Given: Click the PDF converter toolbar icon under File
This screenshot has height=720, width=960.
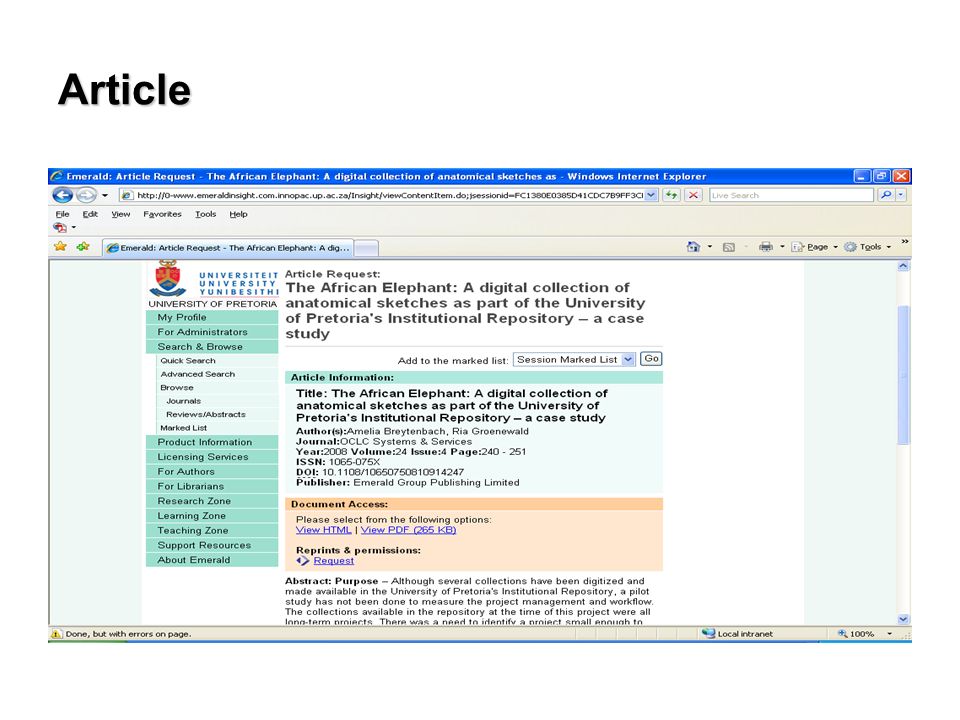Looking at the screenshot, I should click(x=60, y=227).
